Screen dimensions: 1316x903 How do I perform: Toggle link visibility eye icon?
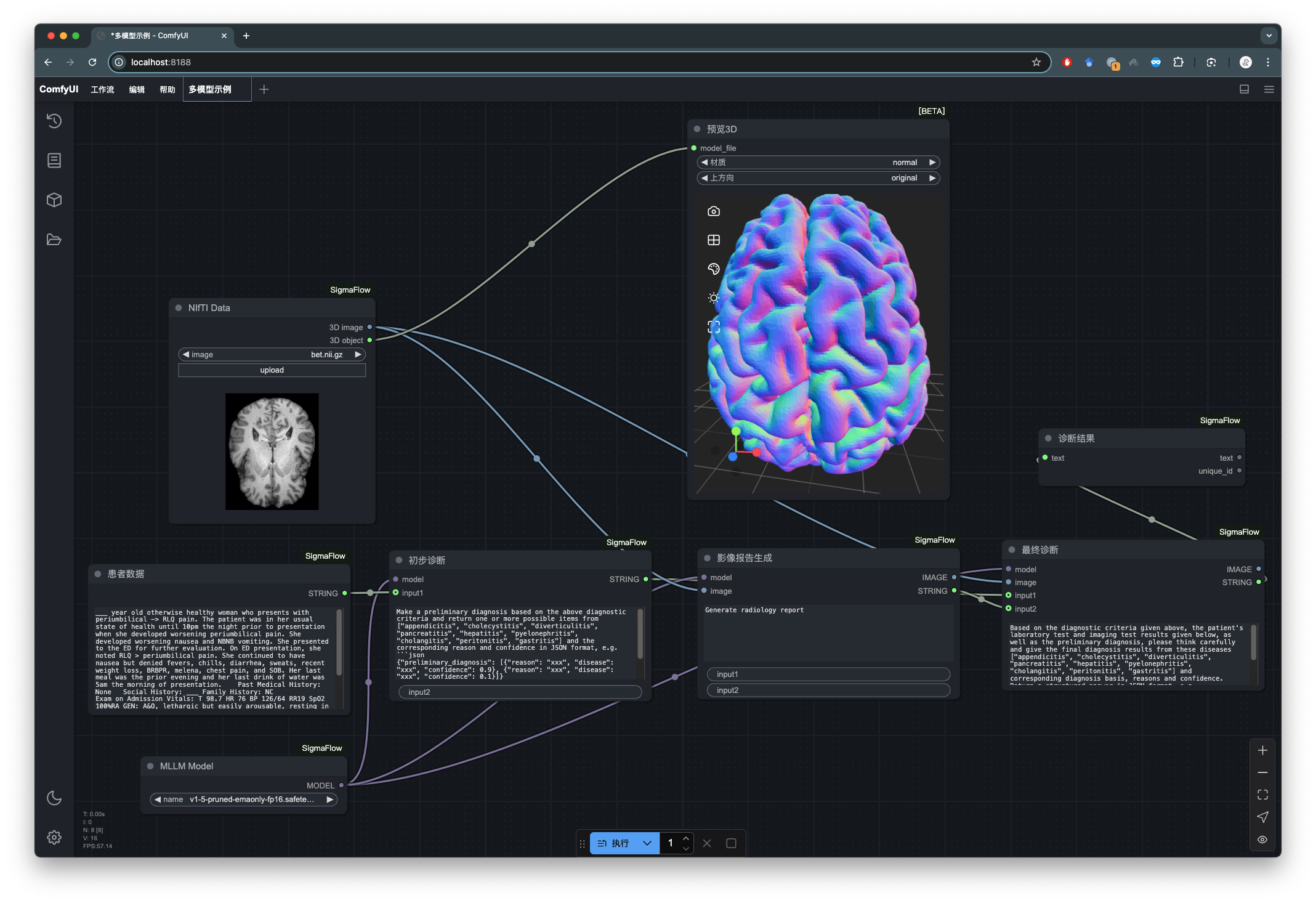1262,840
